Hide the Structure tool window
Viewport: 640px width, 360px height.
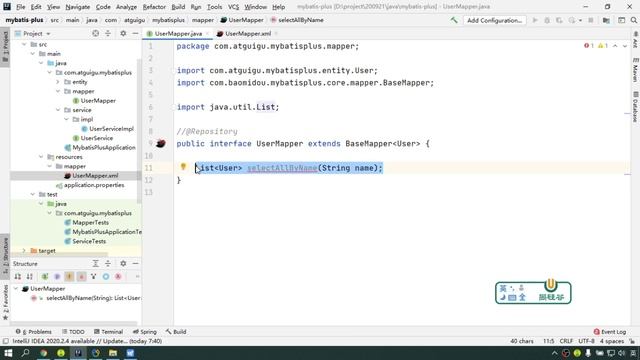[135, 264]
